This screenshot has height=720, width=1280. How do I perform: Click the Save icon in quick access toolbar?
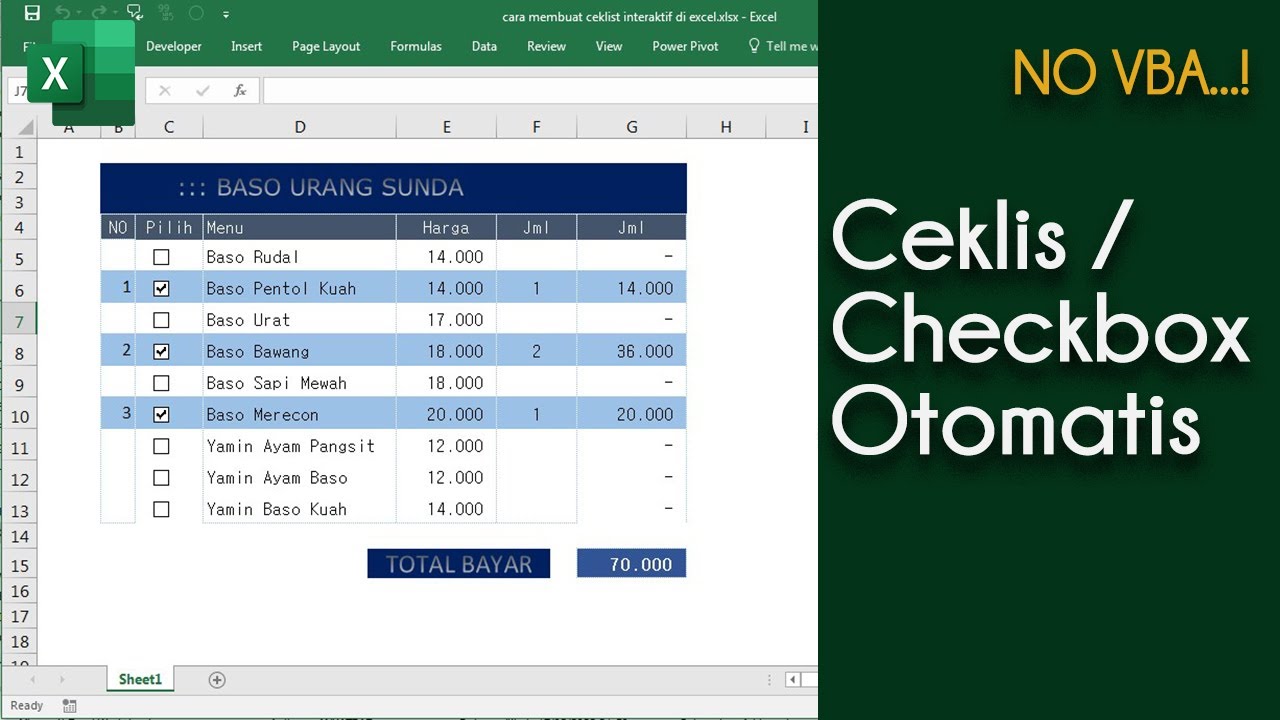pos(32,14)
